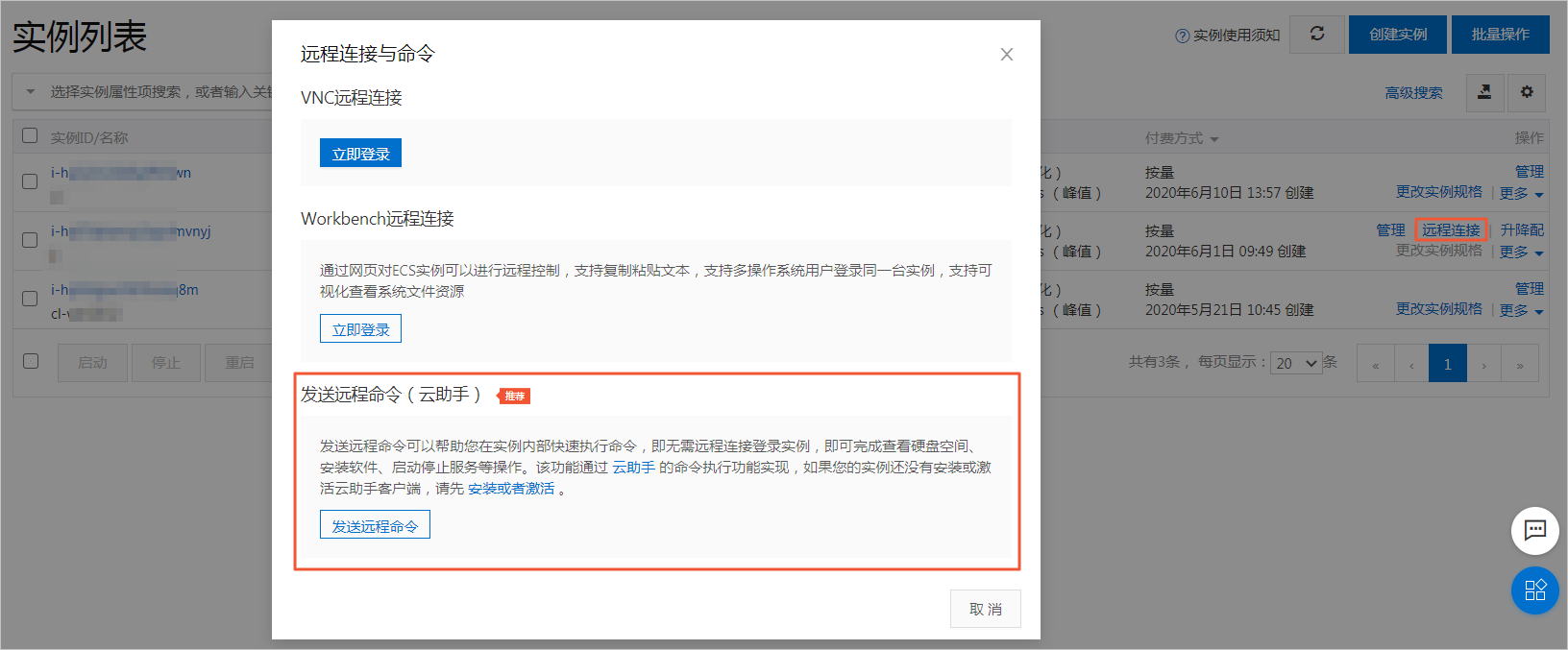Expand the page size dropdown showing 20

click(1296, 364)
